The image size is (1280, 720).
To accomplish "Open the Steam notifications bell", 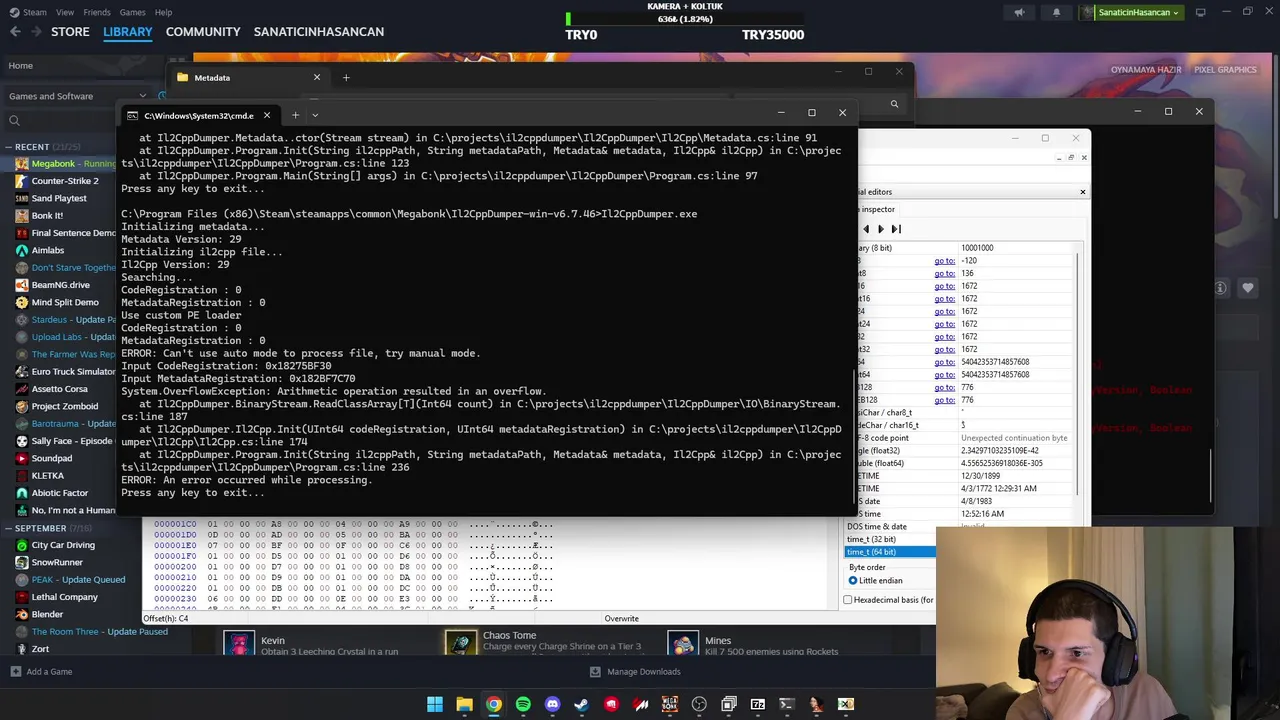I will click(x=1056, y=12).
